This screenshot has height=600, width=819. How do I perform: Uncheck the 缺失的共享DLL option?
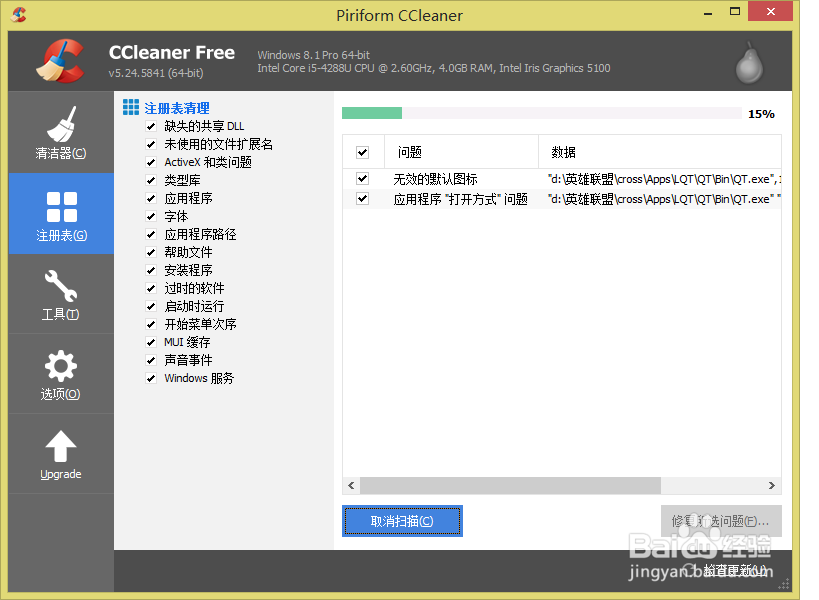click(150, 125)
